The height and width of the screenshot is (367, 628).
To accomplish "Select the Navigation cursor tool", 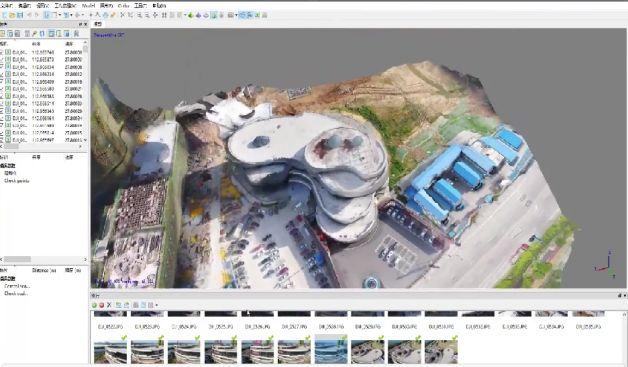I will 46,15.
